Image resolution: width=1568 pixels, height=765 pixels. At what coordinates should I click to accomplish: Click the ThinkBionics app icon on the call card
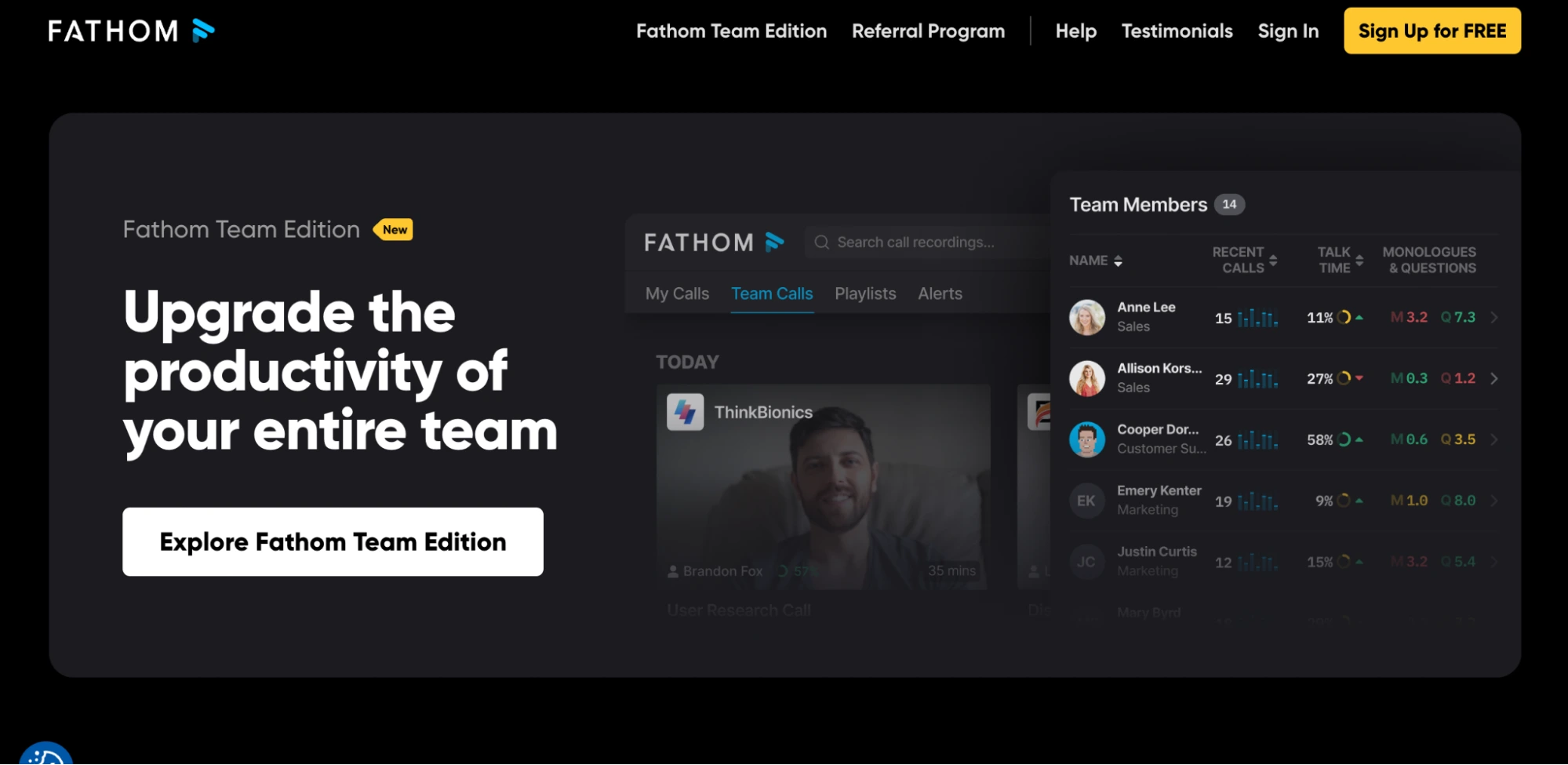(x=687, y=412)
